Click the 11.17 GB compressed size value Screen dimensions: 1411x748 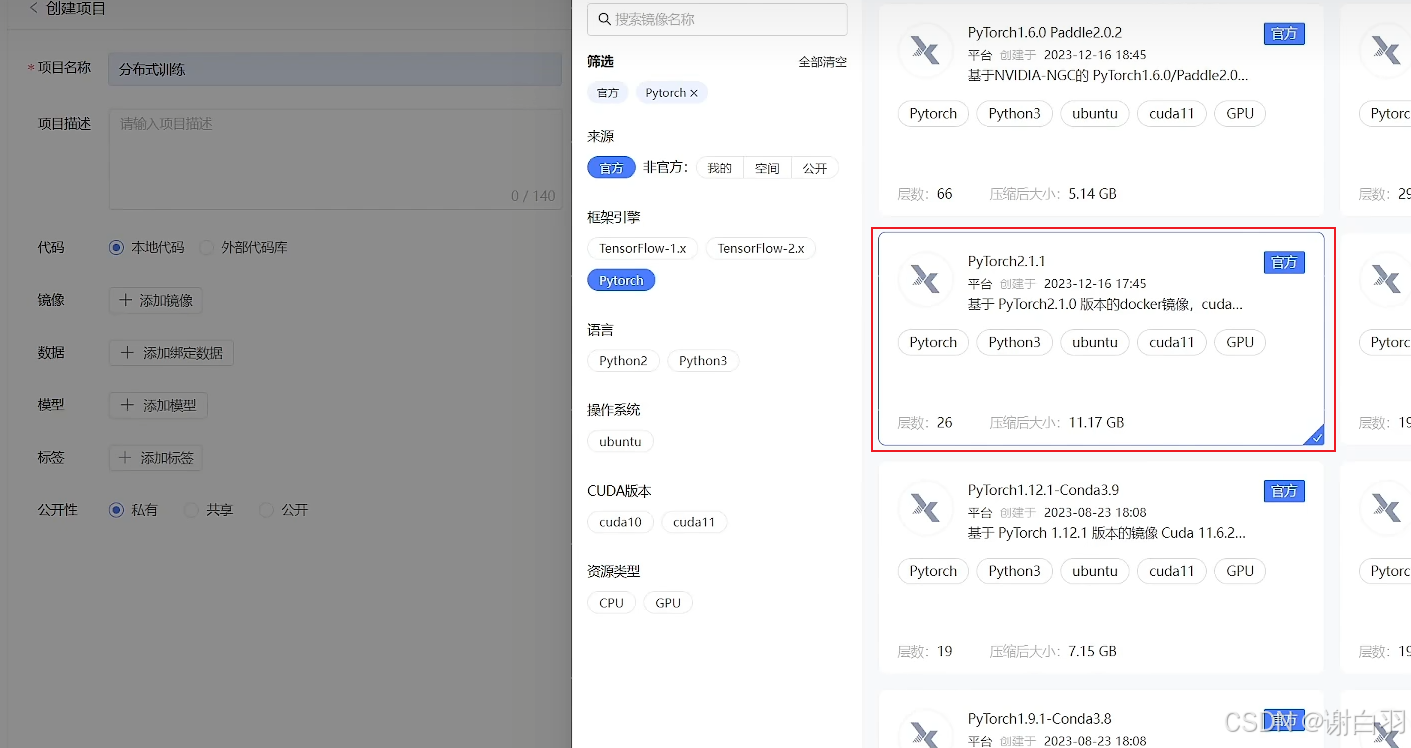tap(1096, 423)
